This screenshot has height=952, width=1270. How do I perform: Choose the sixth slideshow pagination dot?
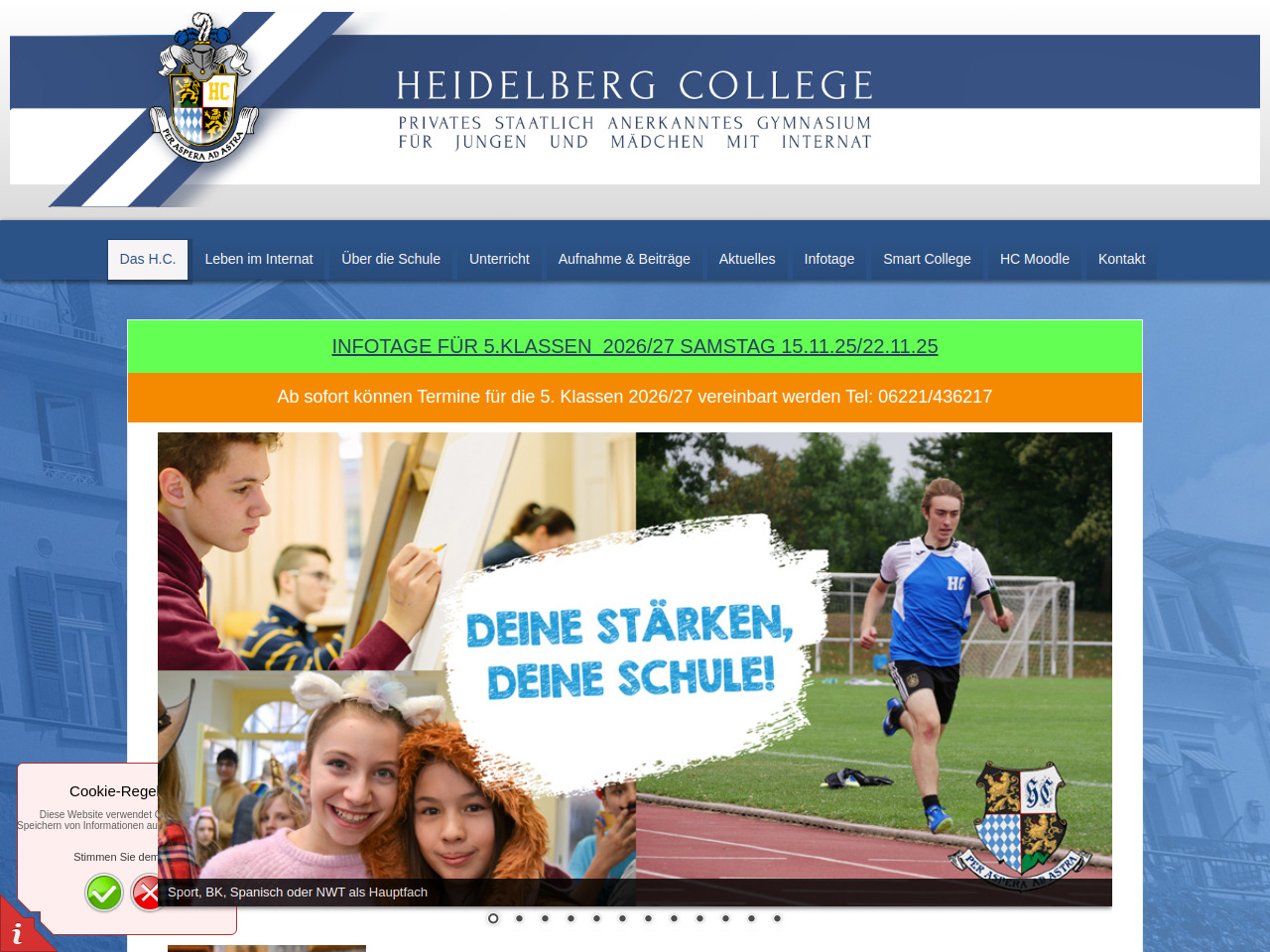tap(622, 918)
